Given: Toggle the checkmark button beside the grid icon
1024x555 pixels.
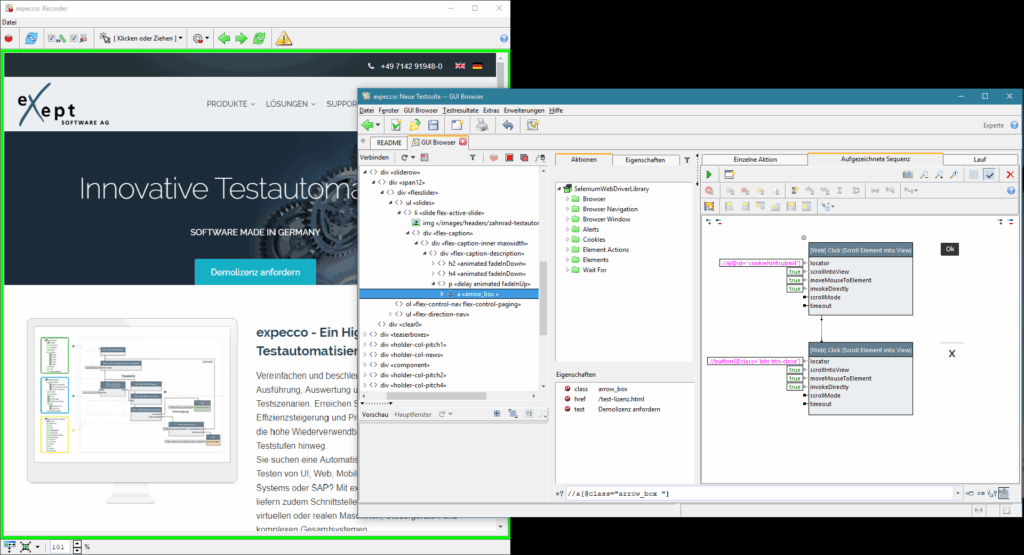Looking at the screenshot, I should (x=989, y=175).
